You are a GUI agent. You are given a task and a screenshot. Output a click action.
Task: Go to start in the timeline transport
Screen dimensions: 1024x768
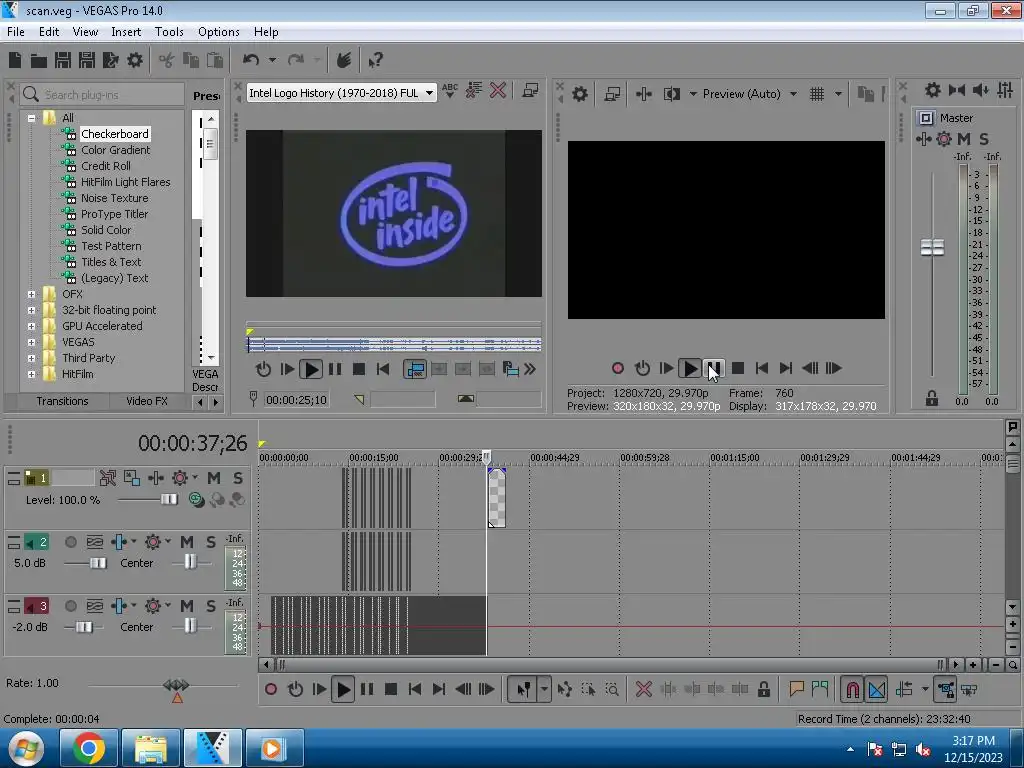pos(415,689)
